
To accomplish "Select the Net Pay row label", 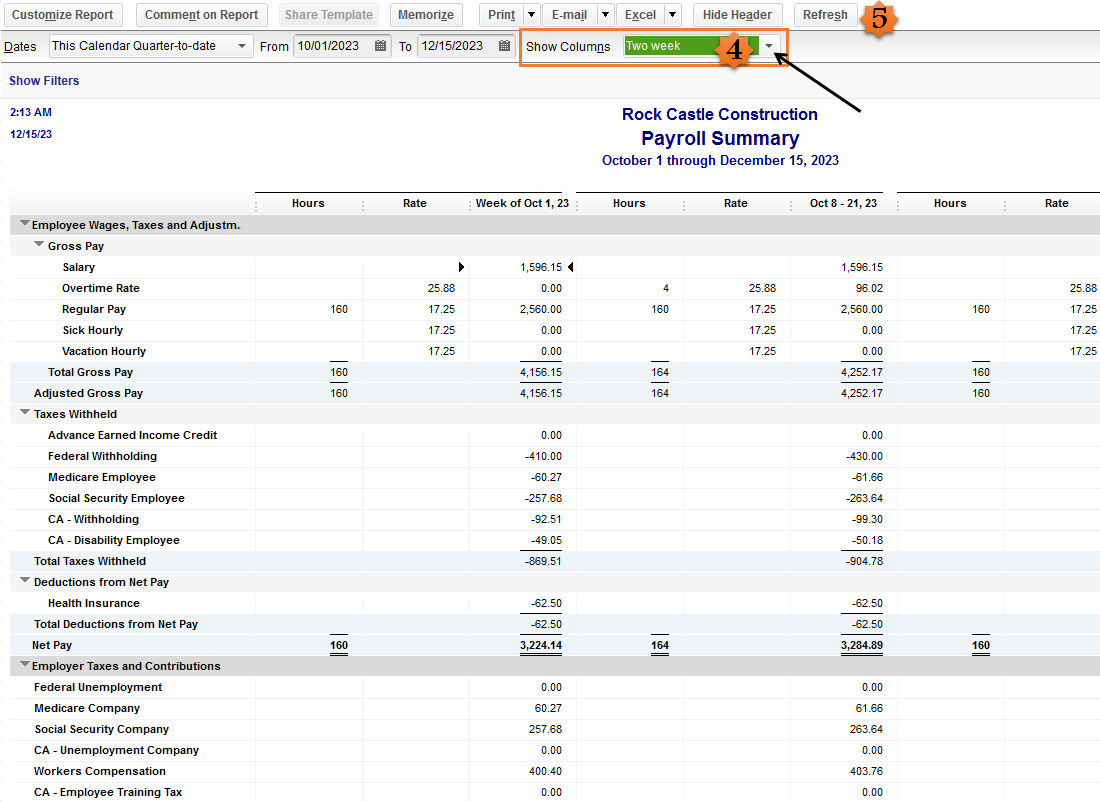I will 52,646.
